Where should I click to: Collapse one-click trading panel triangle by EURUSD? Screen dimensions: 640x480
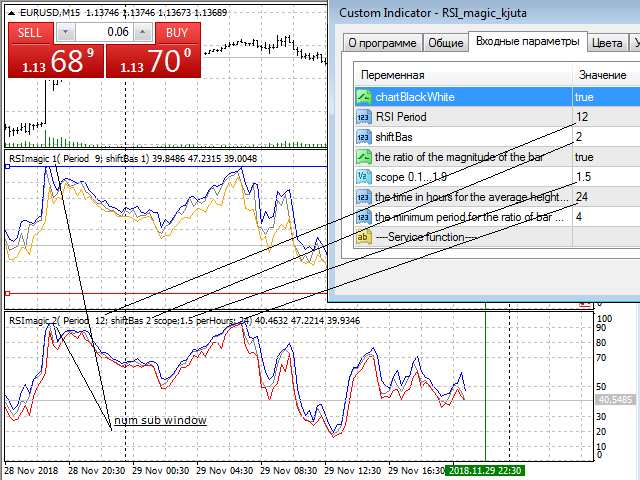(11, 11)
